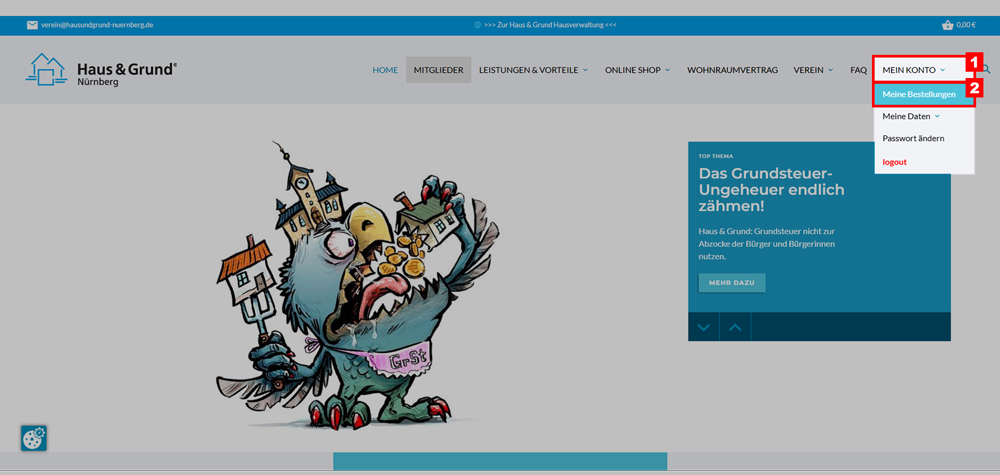Expand the Leistungen & Vorteile menu
The width and height of the screenshot is (1000, 475).
533,70
